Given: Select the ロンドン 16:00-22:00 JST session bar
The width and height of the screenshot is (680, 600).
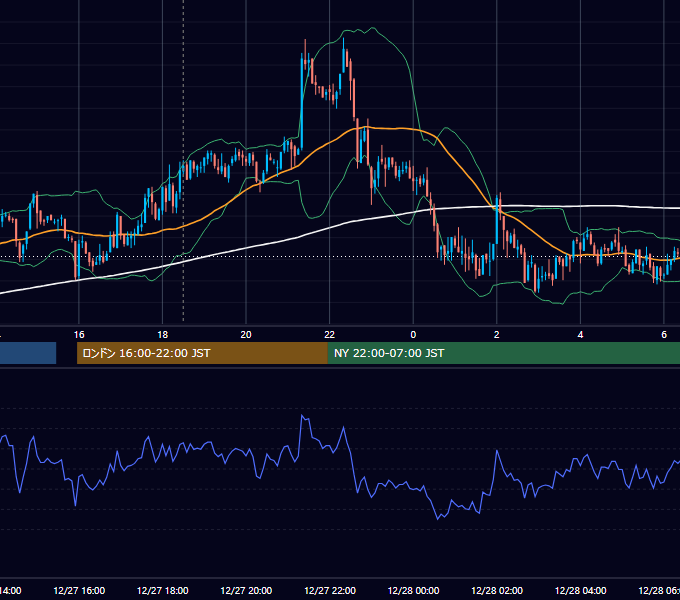Looking at the screenshot, I should coord(202,353).
